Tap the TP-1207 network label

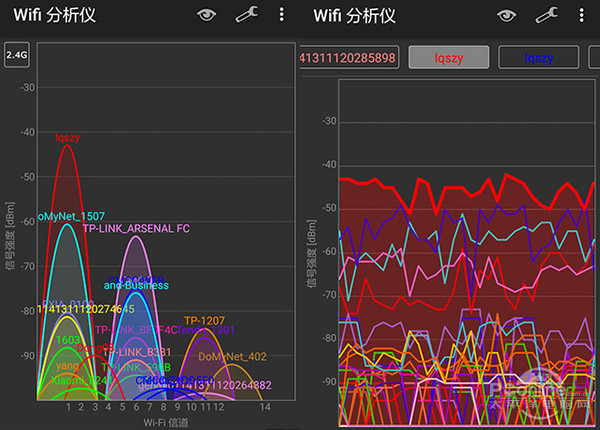point(204,321)
